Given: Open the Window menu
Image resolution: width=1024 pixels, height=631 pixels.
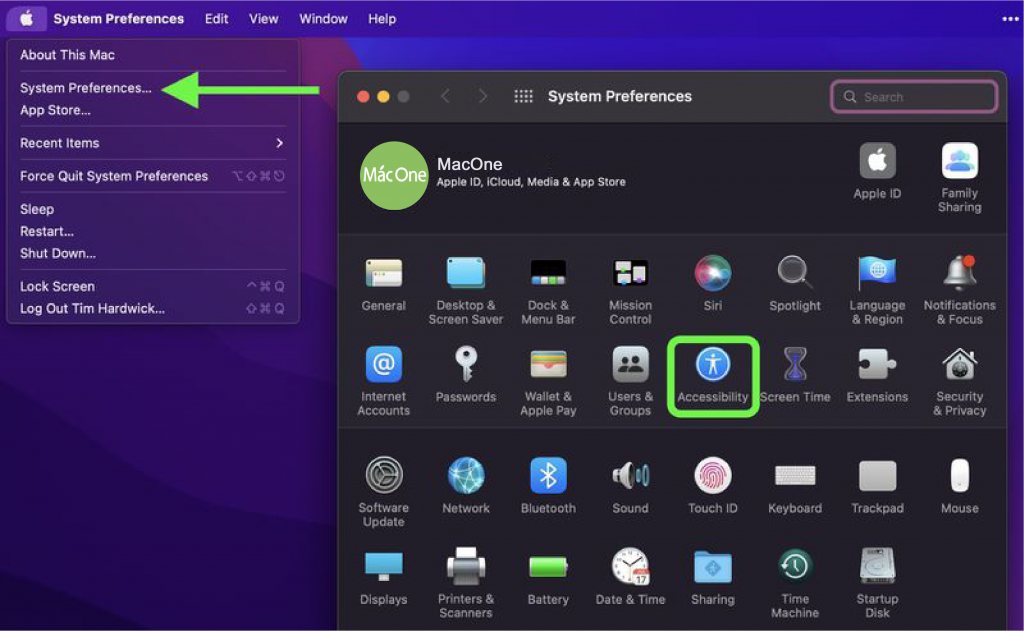Looking at the screenshot, I should [x=323, y=19].
